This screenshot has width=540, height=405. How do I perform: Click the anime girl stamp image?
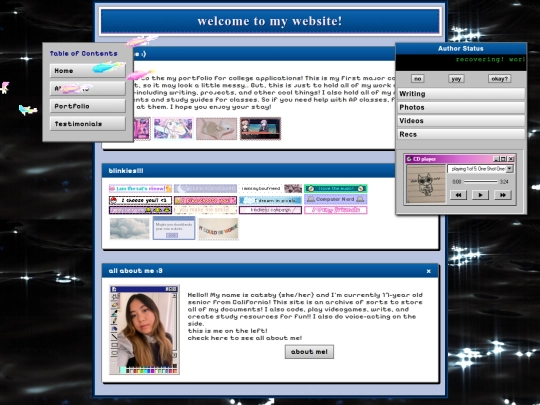(173, 128)
